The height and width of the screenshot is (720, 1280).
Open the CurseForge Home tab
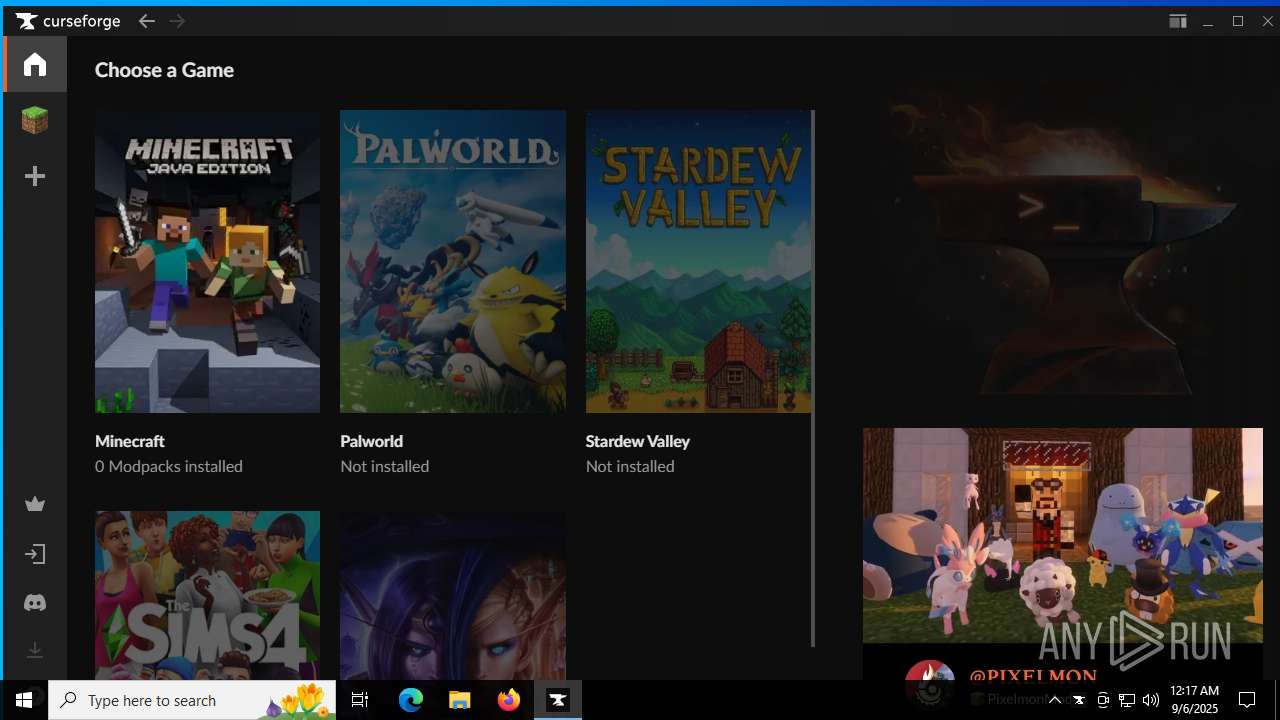(x=35, y=64)
